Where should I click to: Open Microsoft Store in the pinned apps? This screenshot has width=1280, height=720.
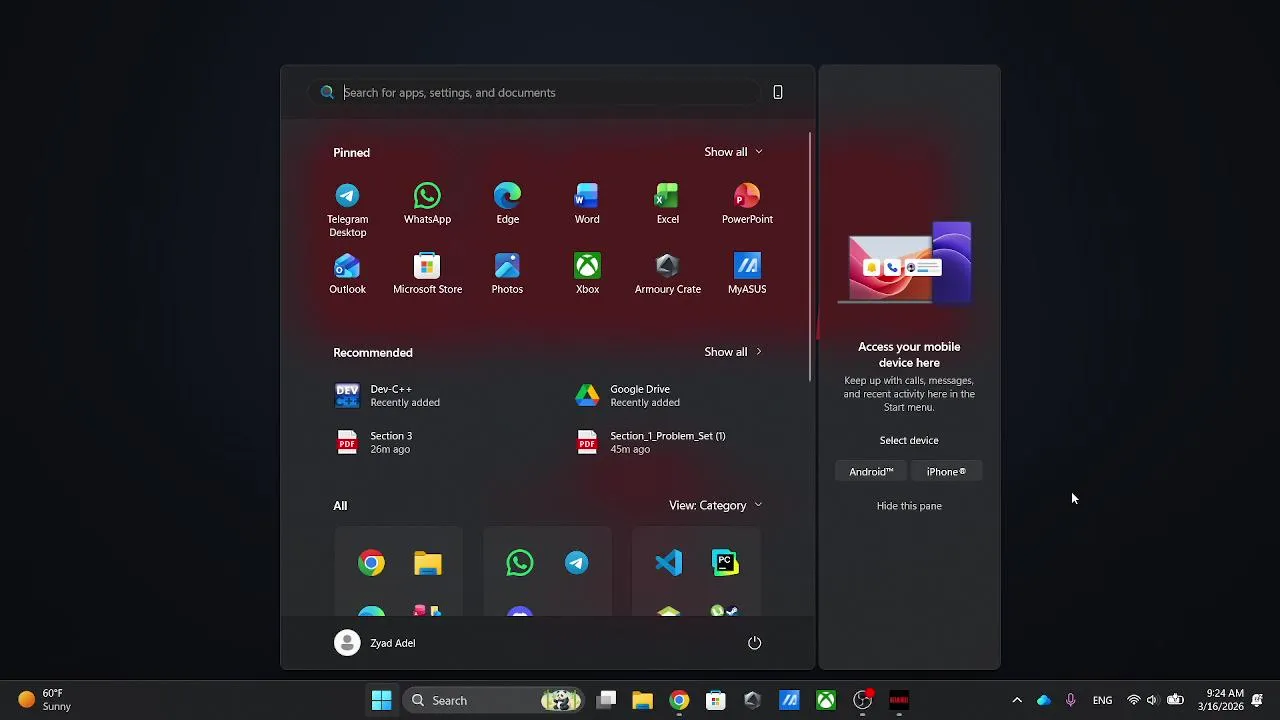click(x=427, y=274)
